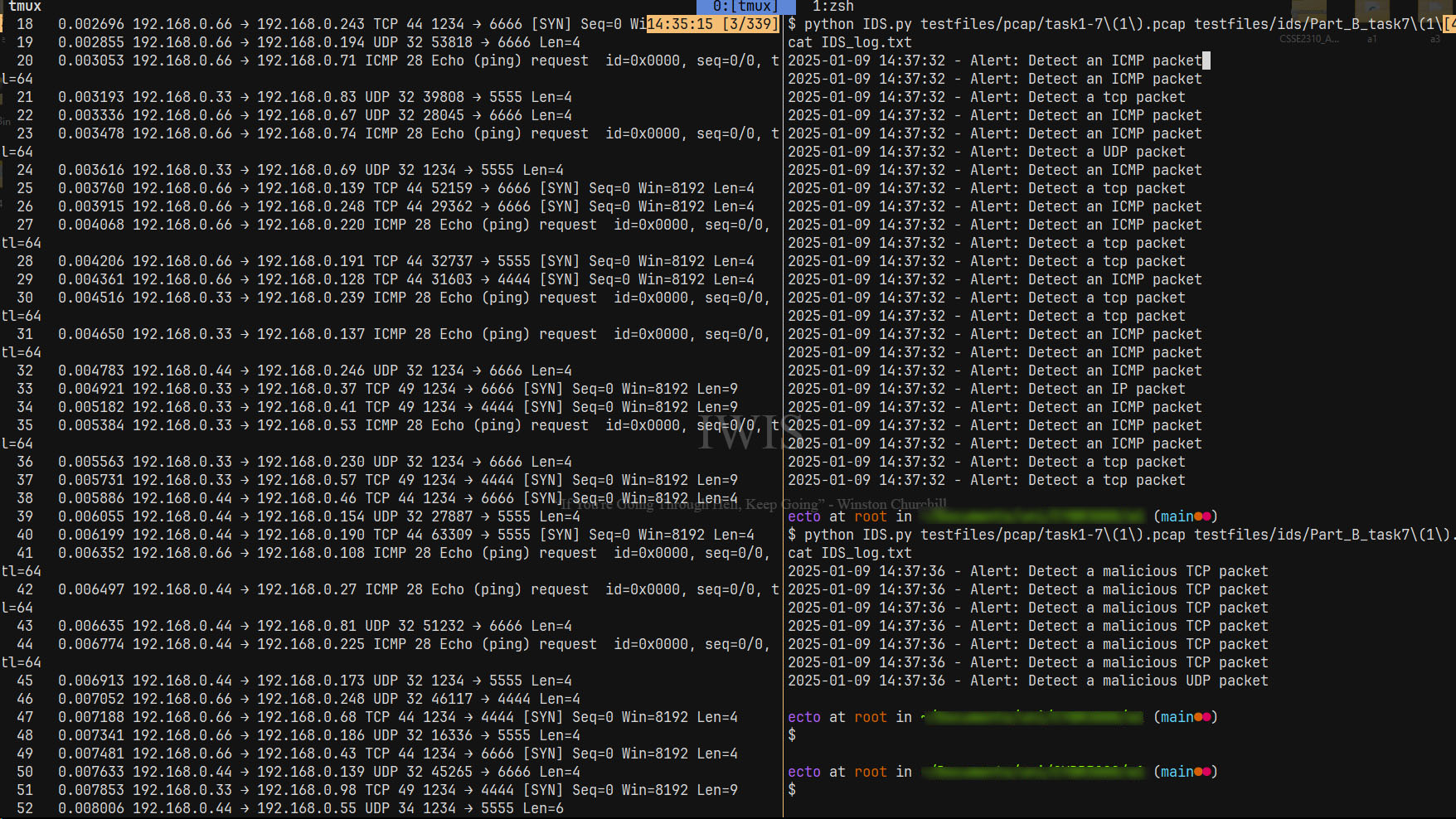Click the block cursor after ICMP packet
This screenshot has height=819, width=1456.
(x=1208, y=60)
